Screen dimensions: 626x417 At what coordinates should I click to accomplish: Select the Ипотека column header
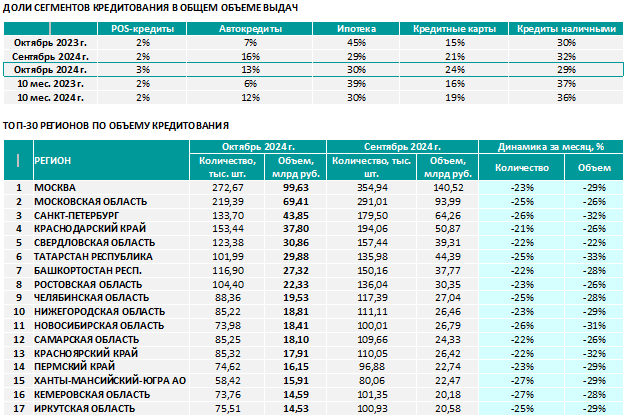pos(356,29)
